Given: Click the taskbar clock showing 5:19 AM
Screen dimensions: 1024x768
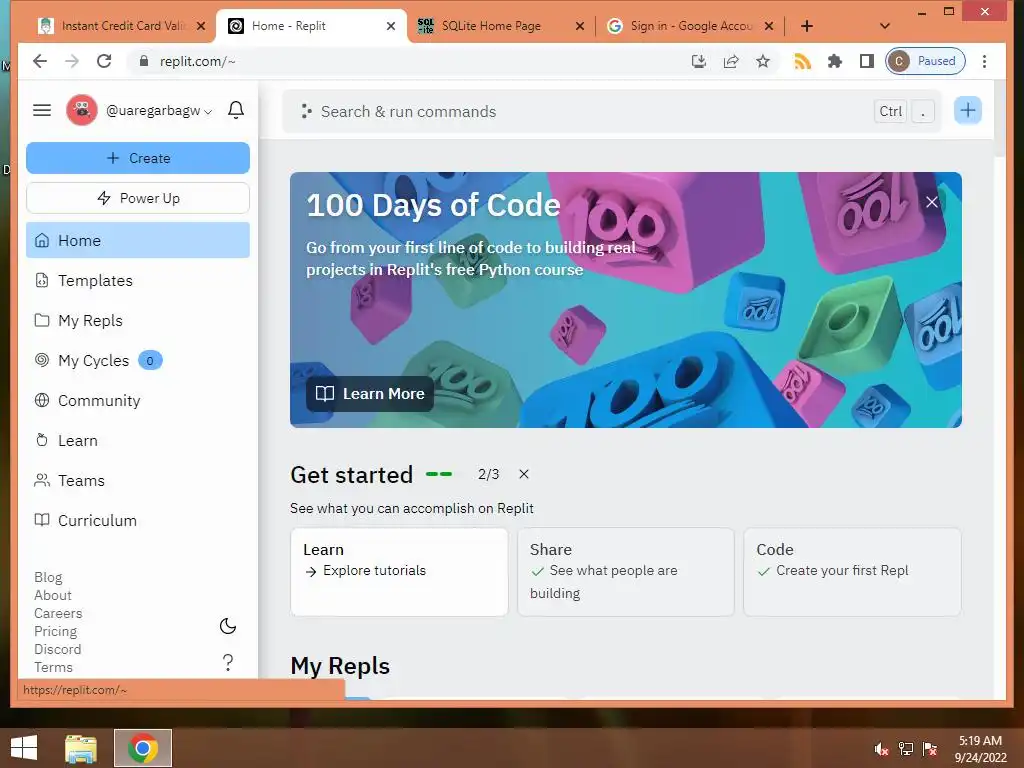Looking at the screenshot, I should 980,749.
